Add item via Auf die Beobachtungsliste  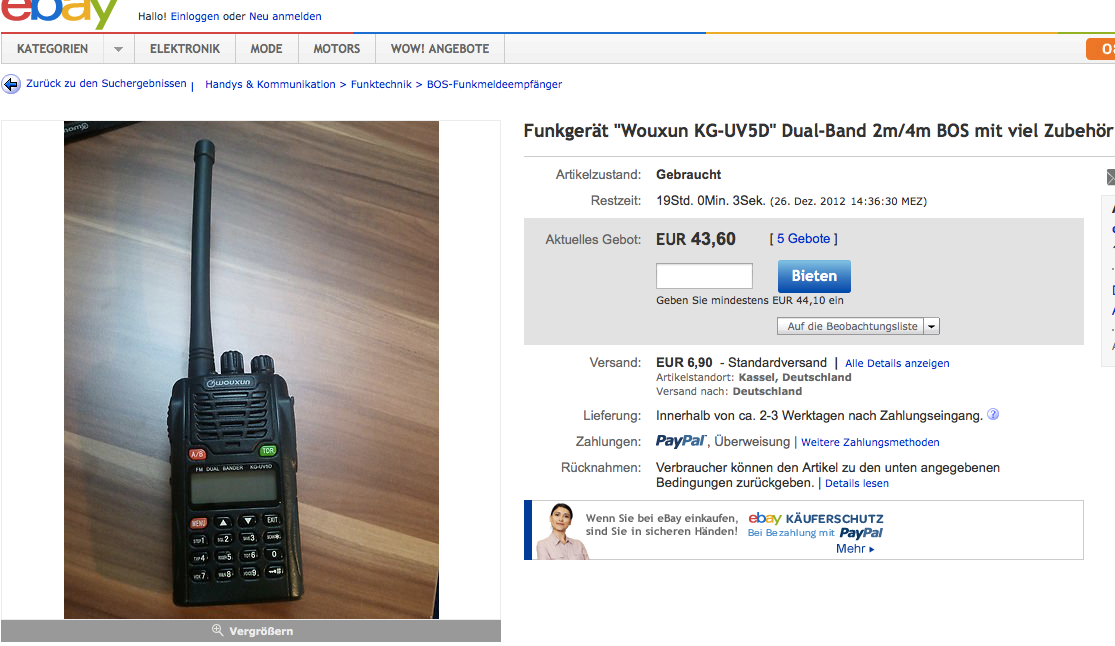(x=851, y=326)
